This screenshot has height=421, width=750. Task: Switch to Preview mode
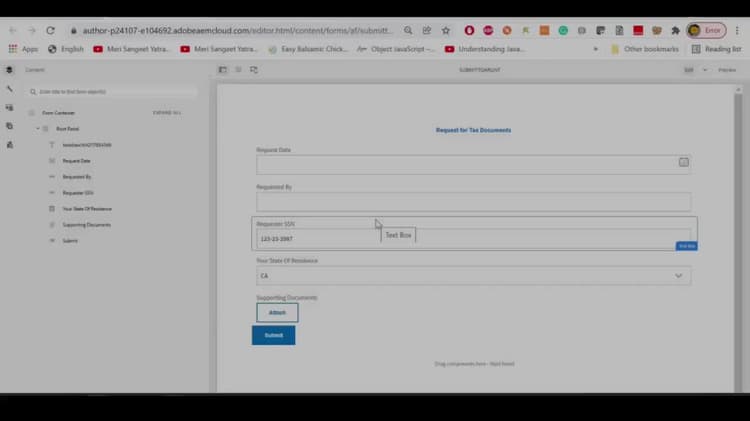click(727, 70)
